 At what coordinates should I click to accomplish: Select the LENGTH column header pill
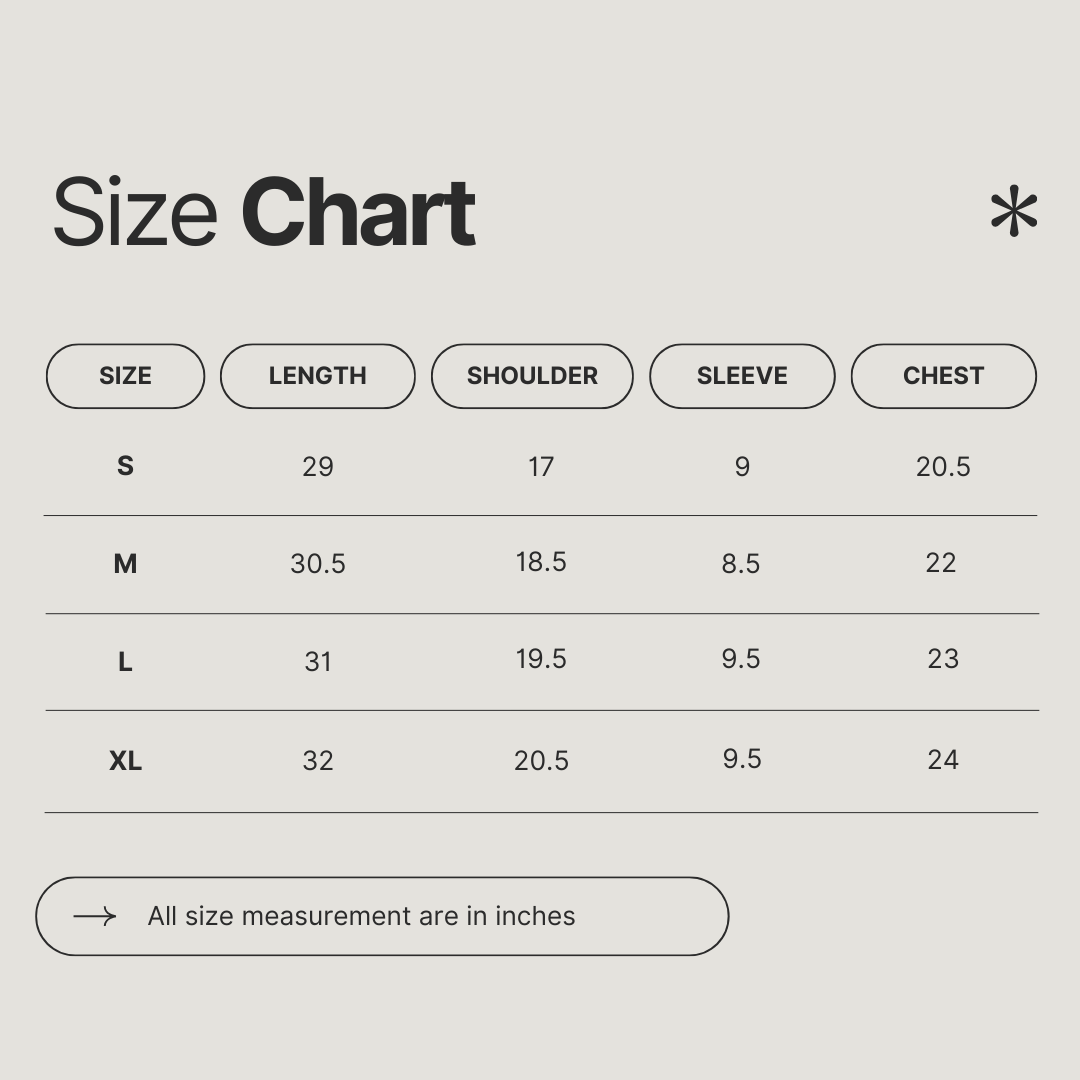[x=317, y=376]
